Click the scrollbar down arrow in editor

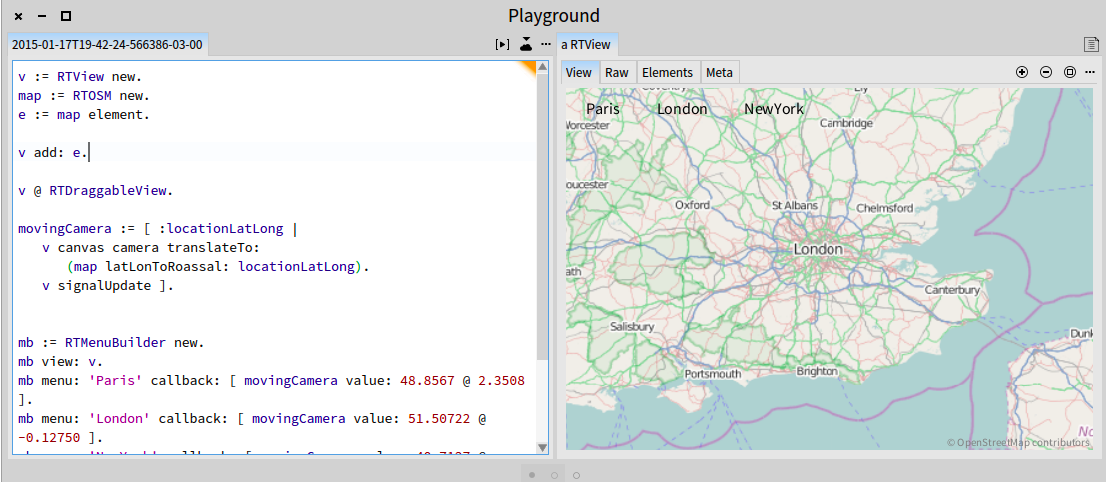coord(543,448)
